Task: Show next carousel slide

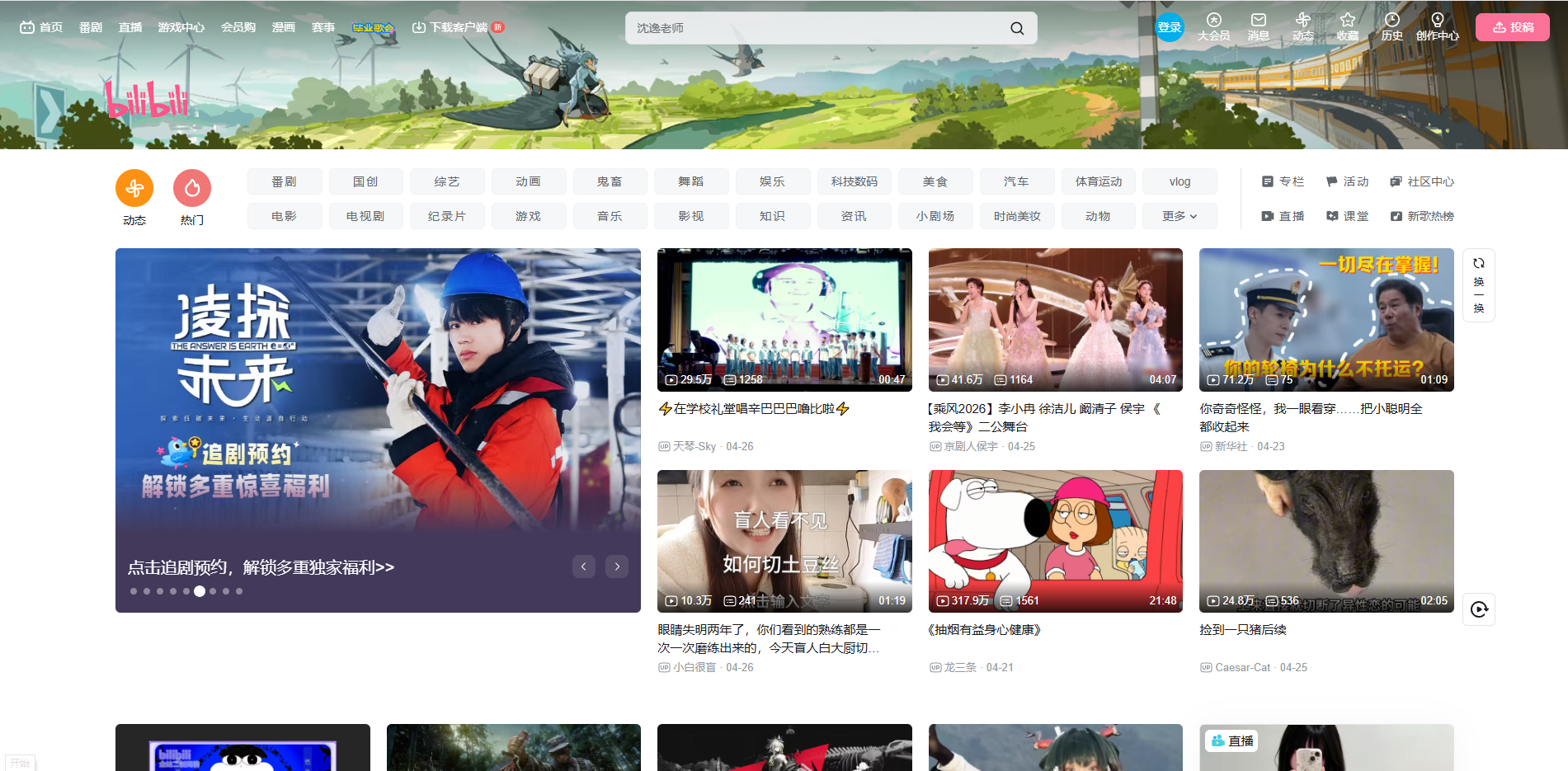Action: [x=617, y=566]
